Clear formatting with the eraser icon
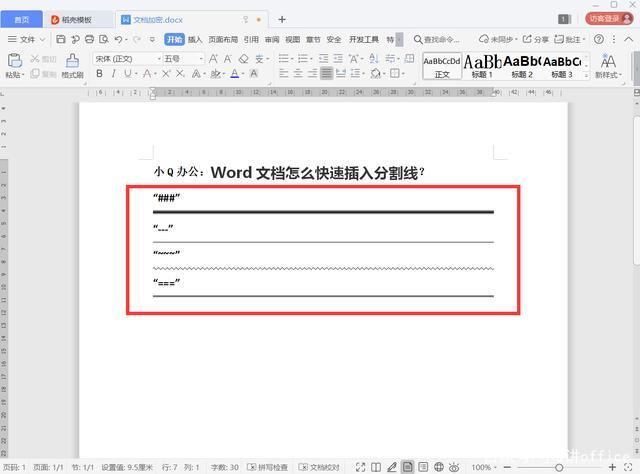 244,59
